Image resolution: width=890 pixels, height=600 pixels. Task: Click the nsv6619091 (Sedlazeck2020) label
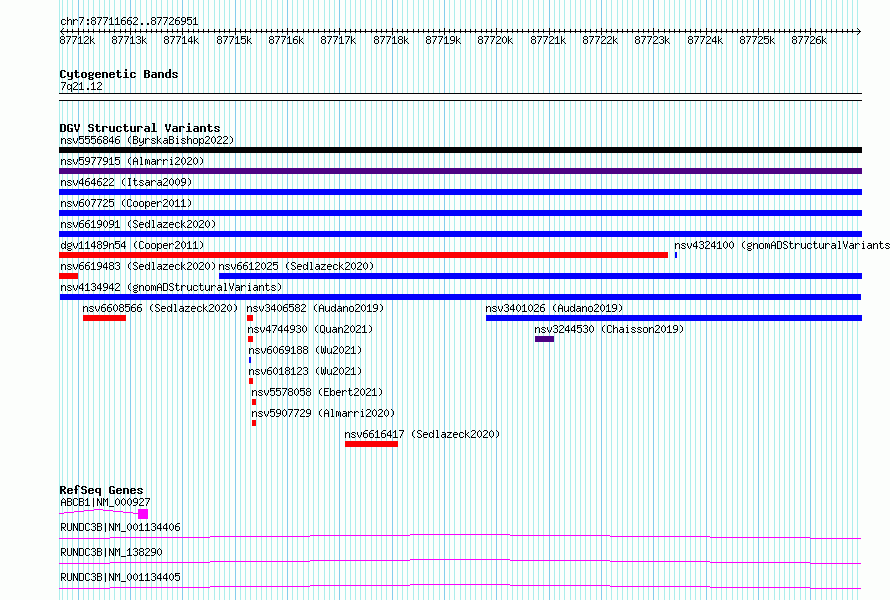[138, 224]
